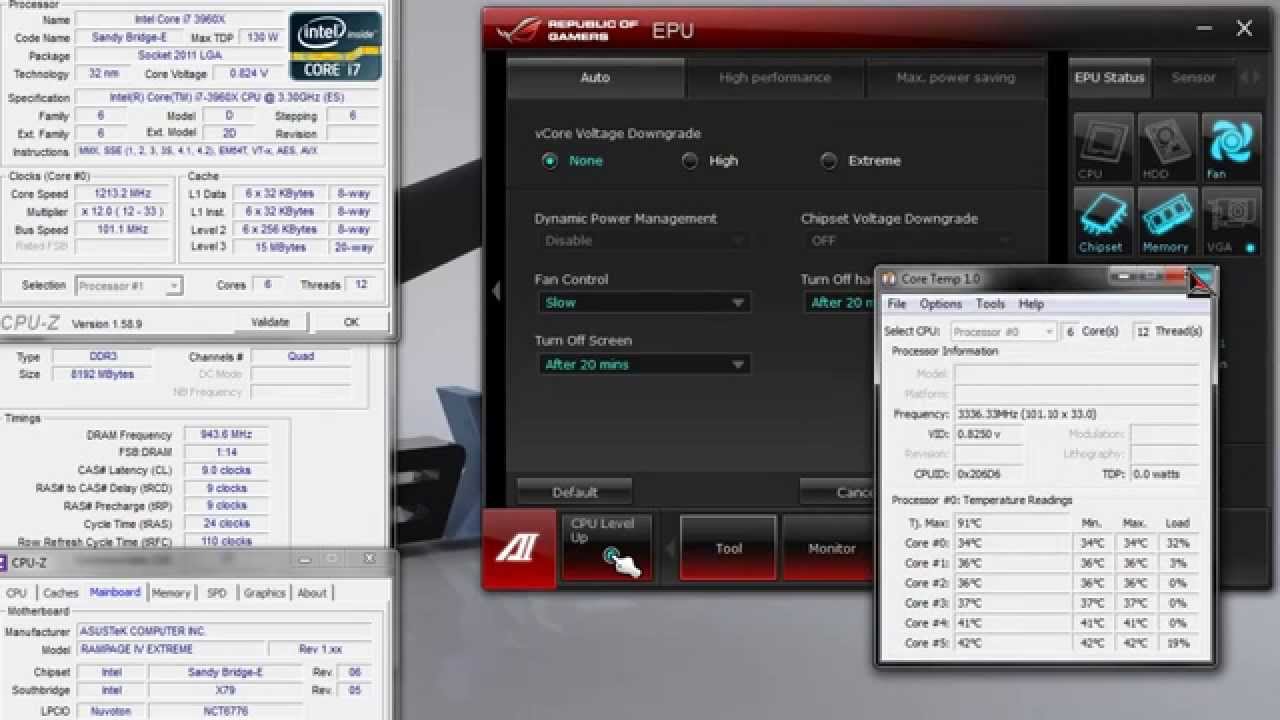
Task: Select None for vCore Voltage Downgrade
Action: point(550,161)
